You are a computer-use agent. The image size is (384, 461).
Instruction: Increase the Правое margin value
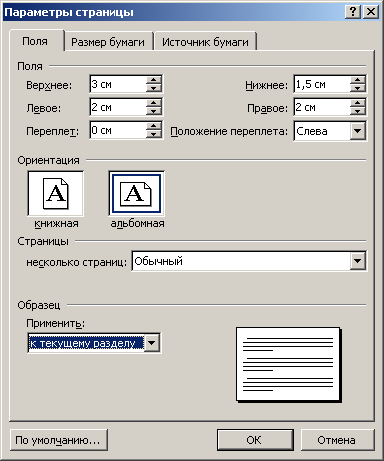358,103
